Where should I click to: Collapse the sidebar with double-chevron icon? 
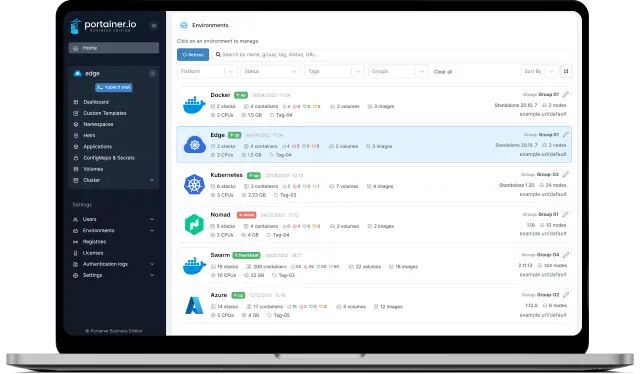(154, 26)
